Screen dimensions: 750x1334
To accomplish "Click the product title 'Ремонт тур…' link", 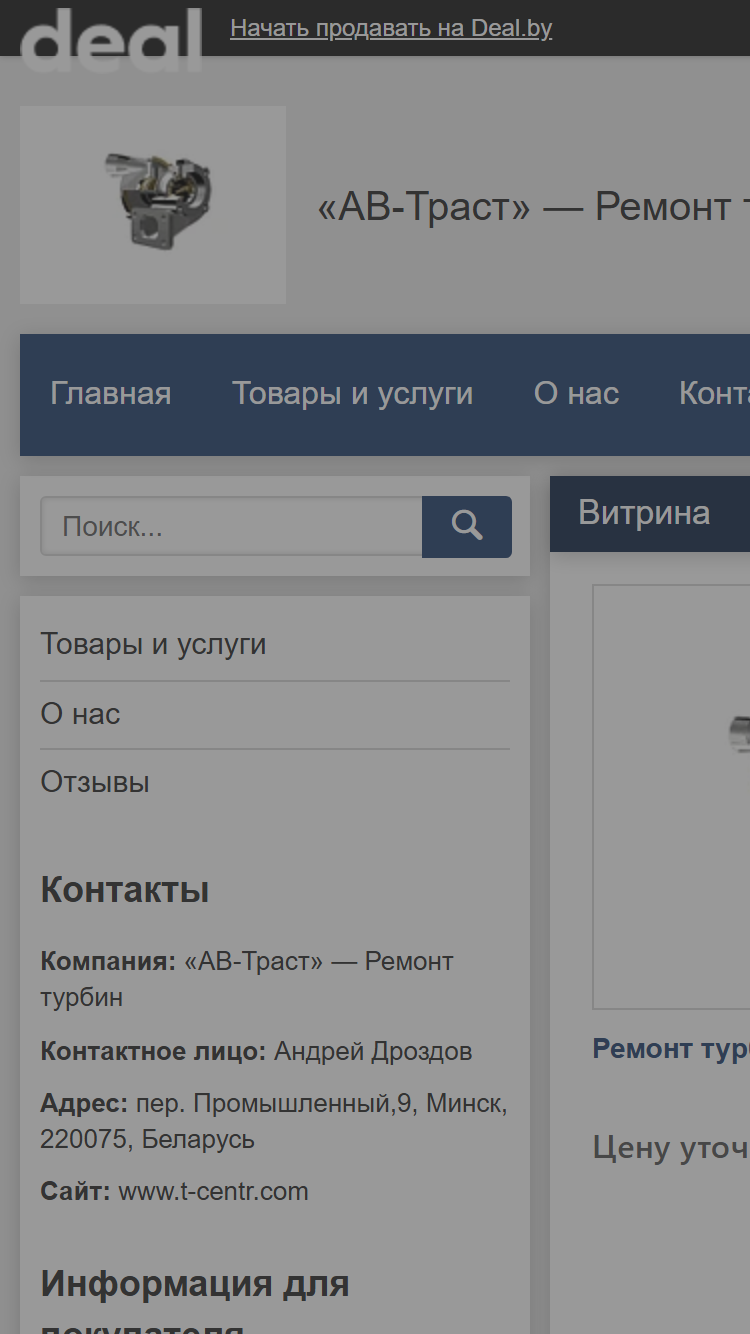I will pyautogui.click(x=671, y=1048).
